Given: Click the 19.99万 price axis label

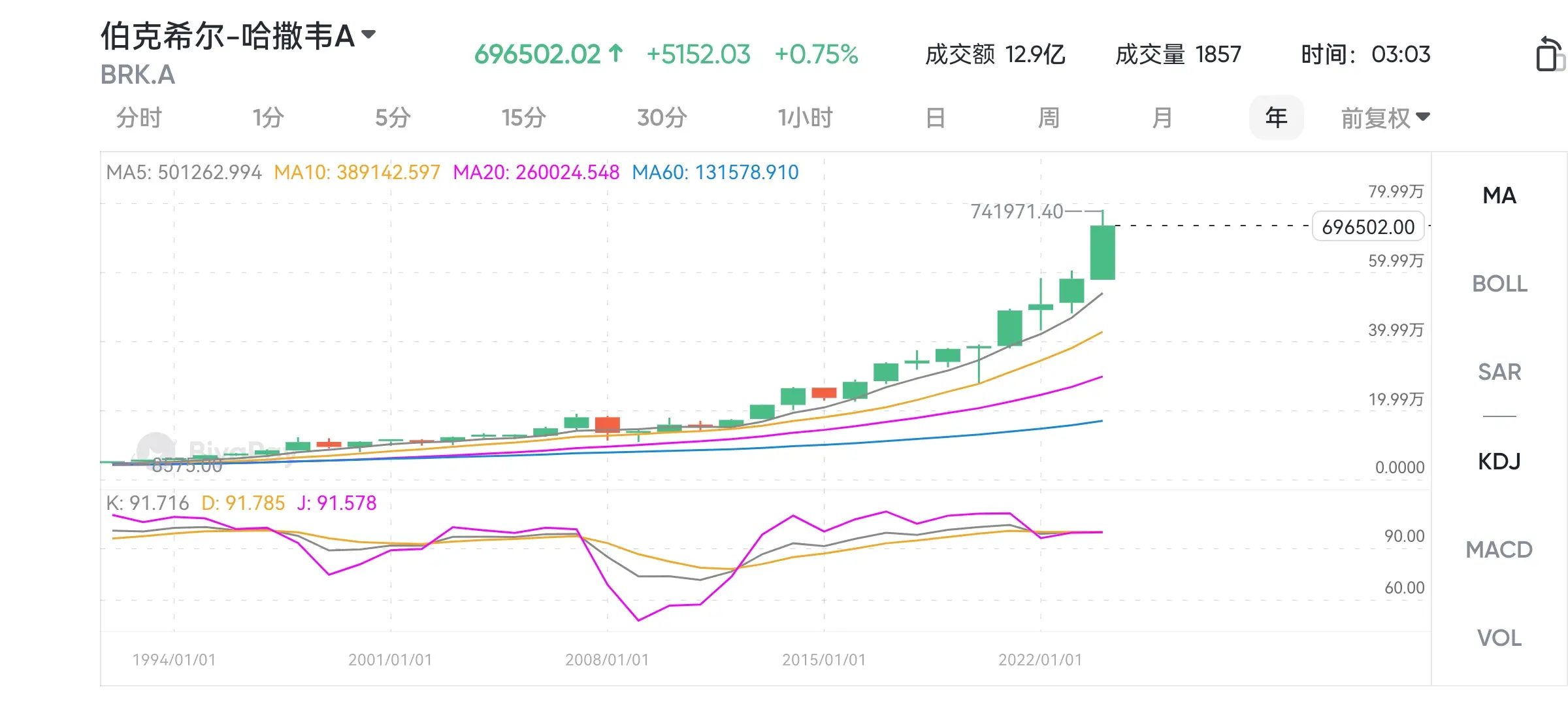Looking at the screenshot, I should click(1396, 399).
